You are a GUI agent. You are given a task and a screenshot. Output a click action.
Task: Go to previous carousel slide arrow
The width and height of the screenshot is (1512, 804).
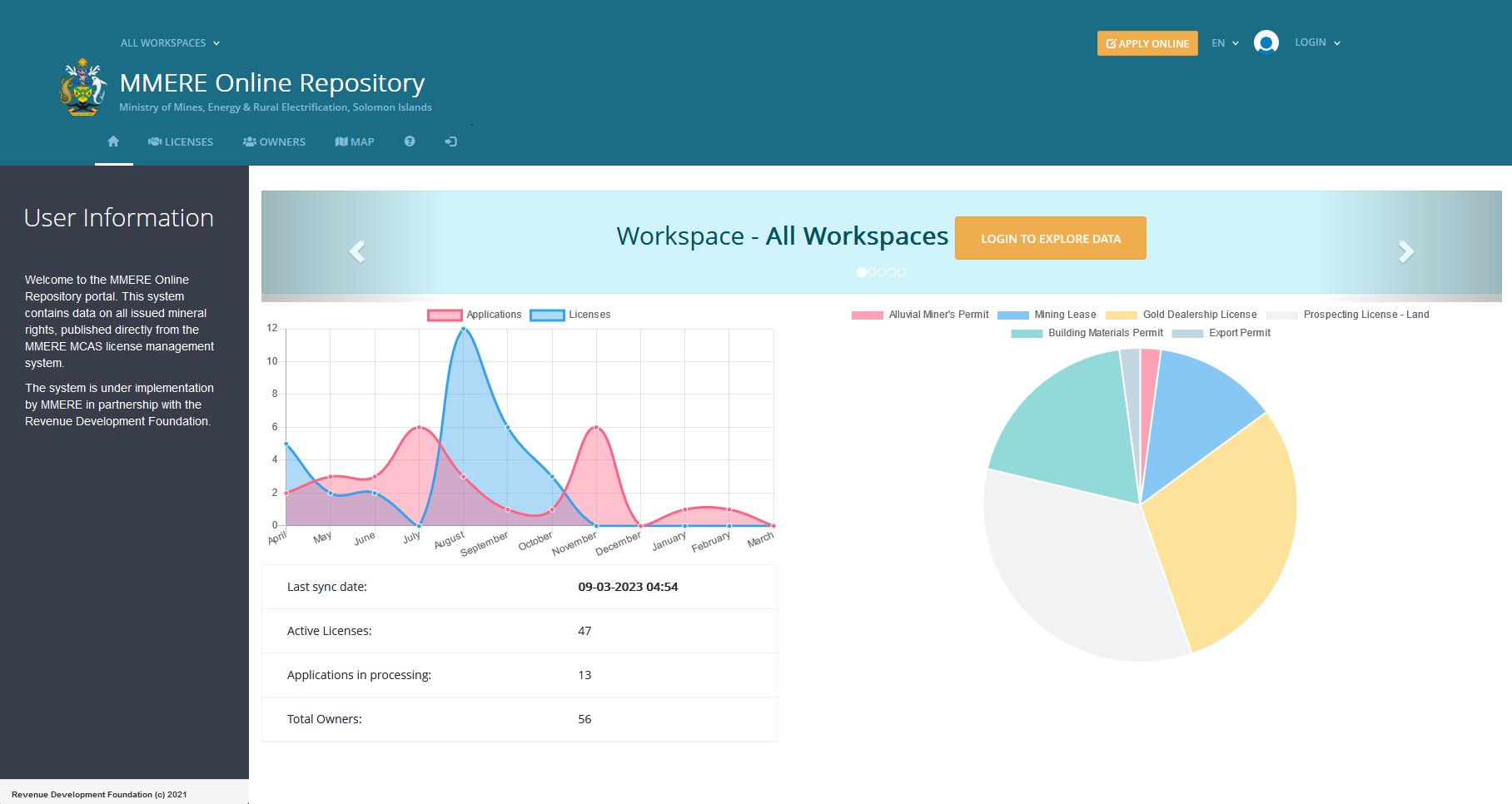pyautogui.click(x=357, y=251)
